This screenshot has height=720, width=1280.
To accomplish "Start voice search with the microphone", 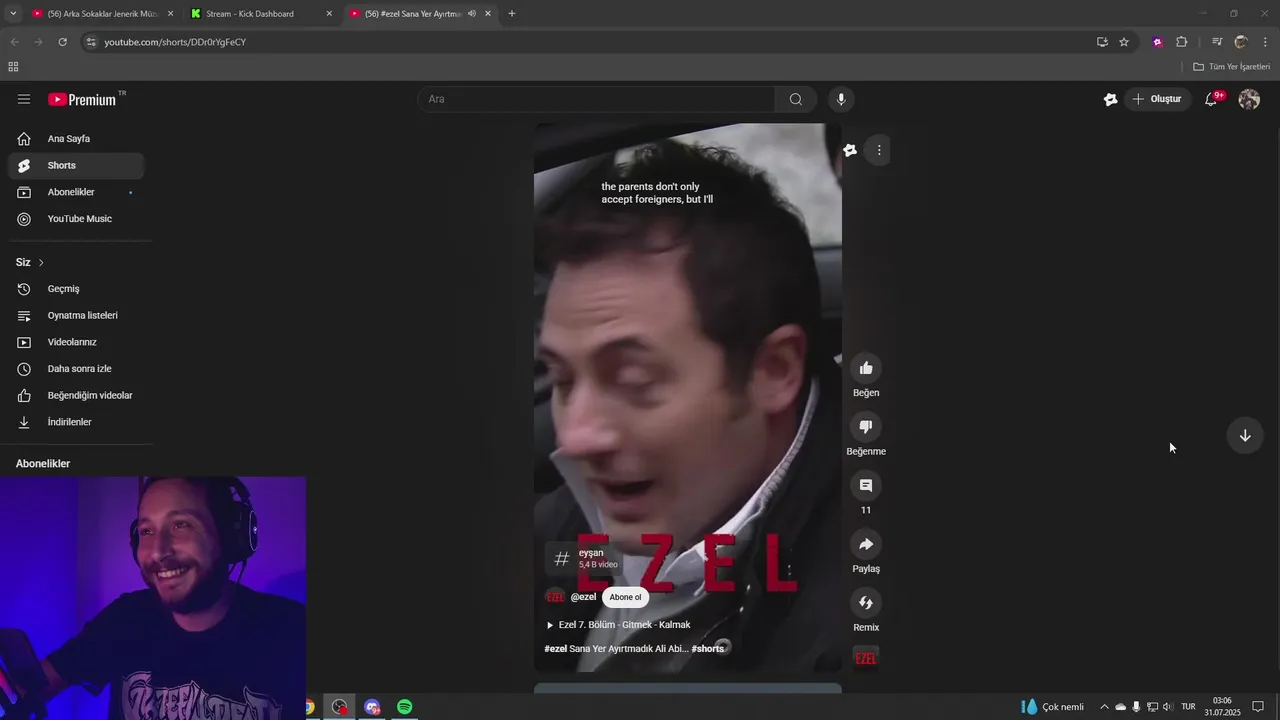I will pos(841,99).
